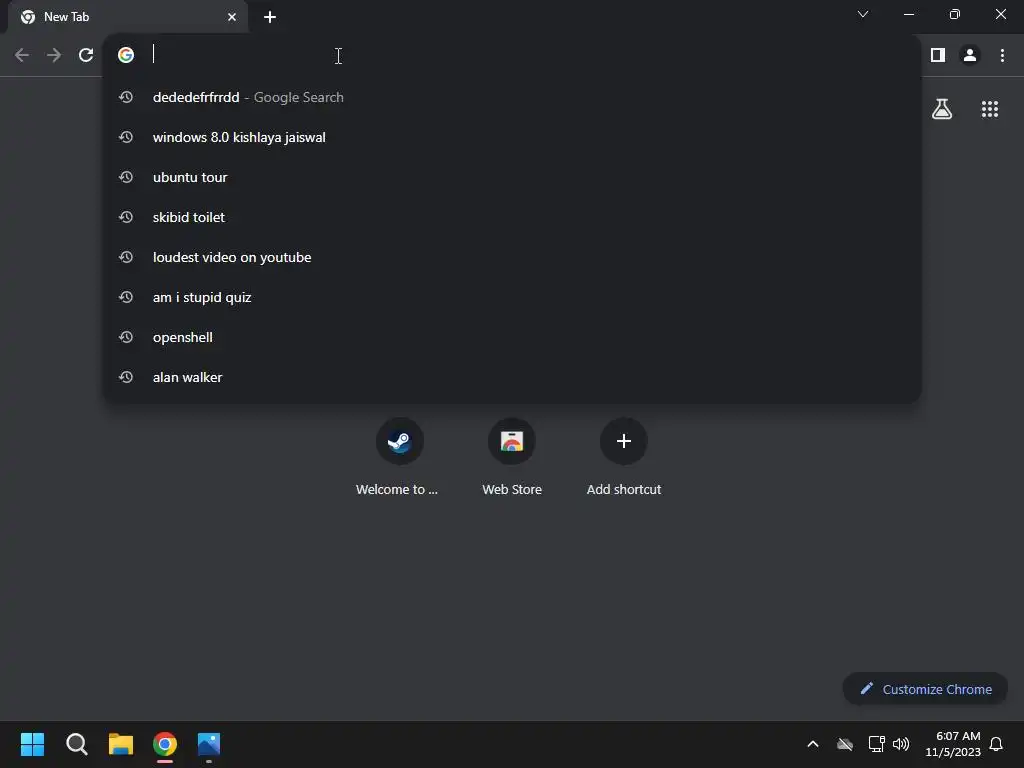Screen dimensions: 1024x768
Task: Open a new tab with the plus button
Action: tap(270, 17)
